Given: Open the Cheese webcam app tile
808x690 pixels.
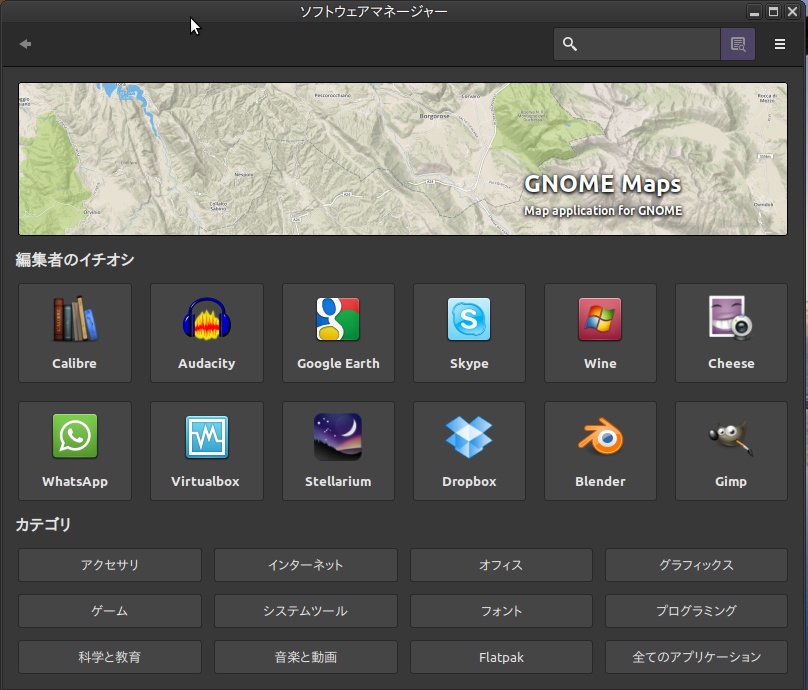Looking at the screenshot, I should (731, 333).
